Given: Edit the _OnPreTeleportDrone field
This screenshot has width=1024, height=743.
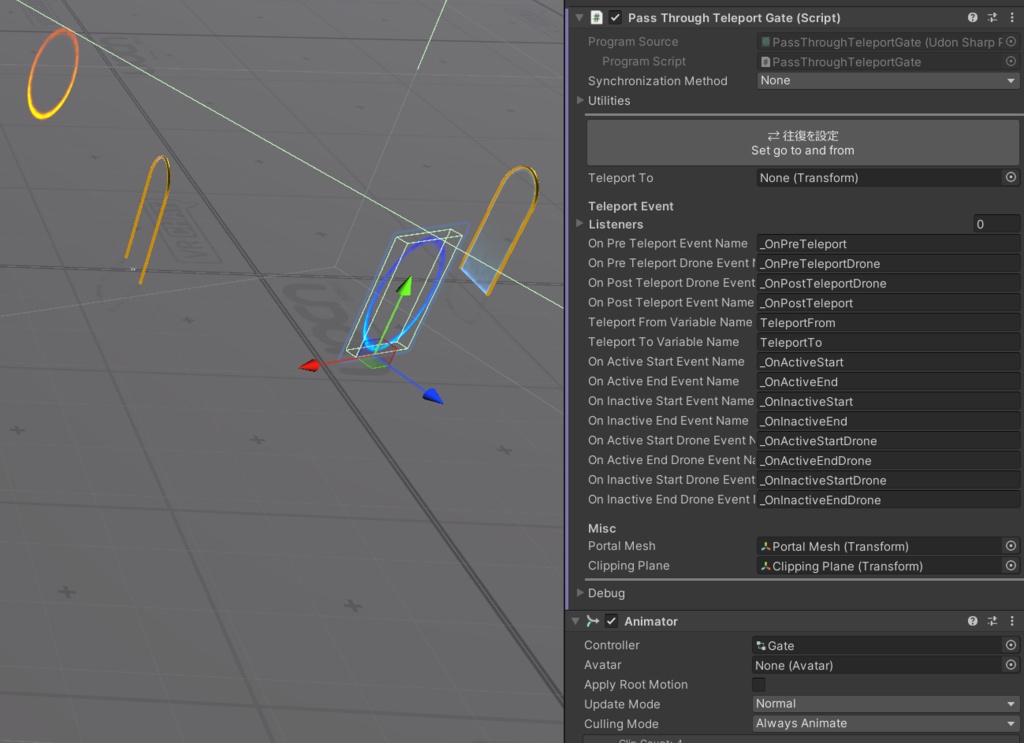Looking at the screenshot, I should click(x=888, y=263).
